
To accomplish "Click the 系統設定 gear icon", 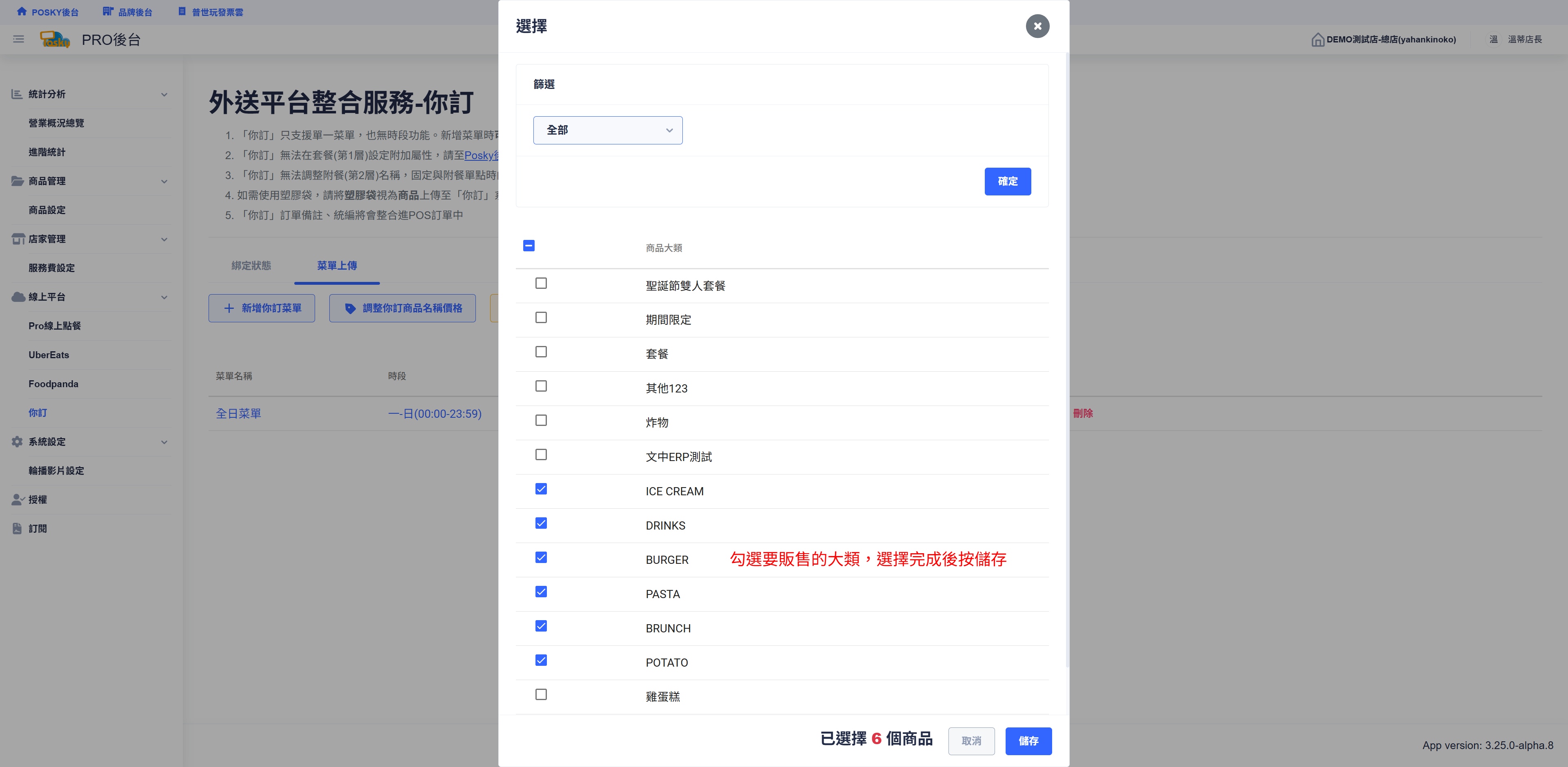I will pos(17,441).
